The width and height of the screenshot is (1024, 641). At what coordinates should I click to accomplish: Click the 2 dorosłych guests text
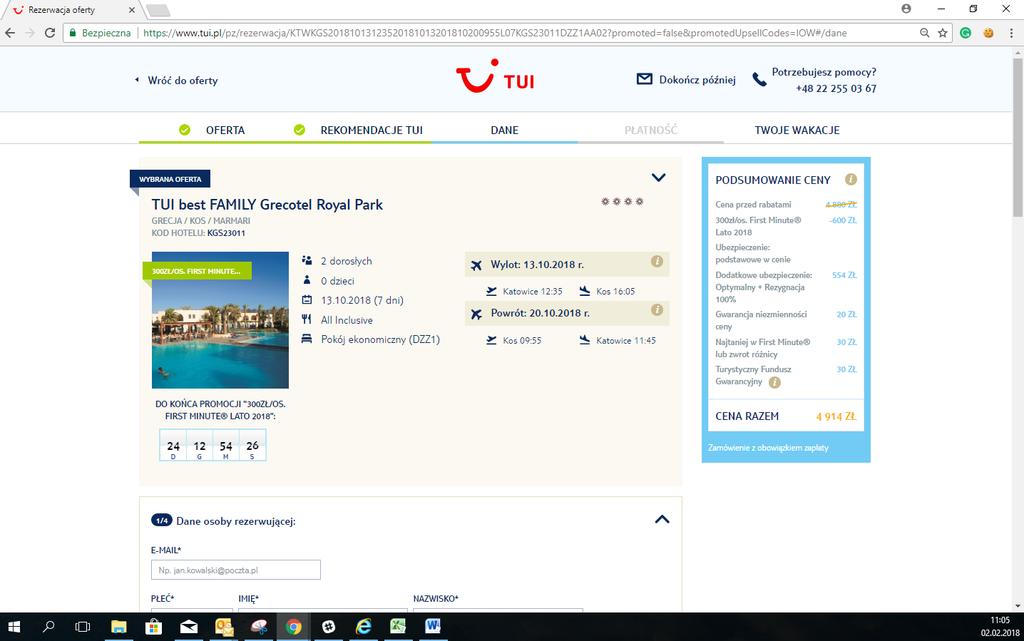point(346,261)
